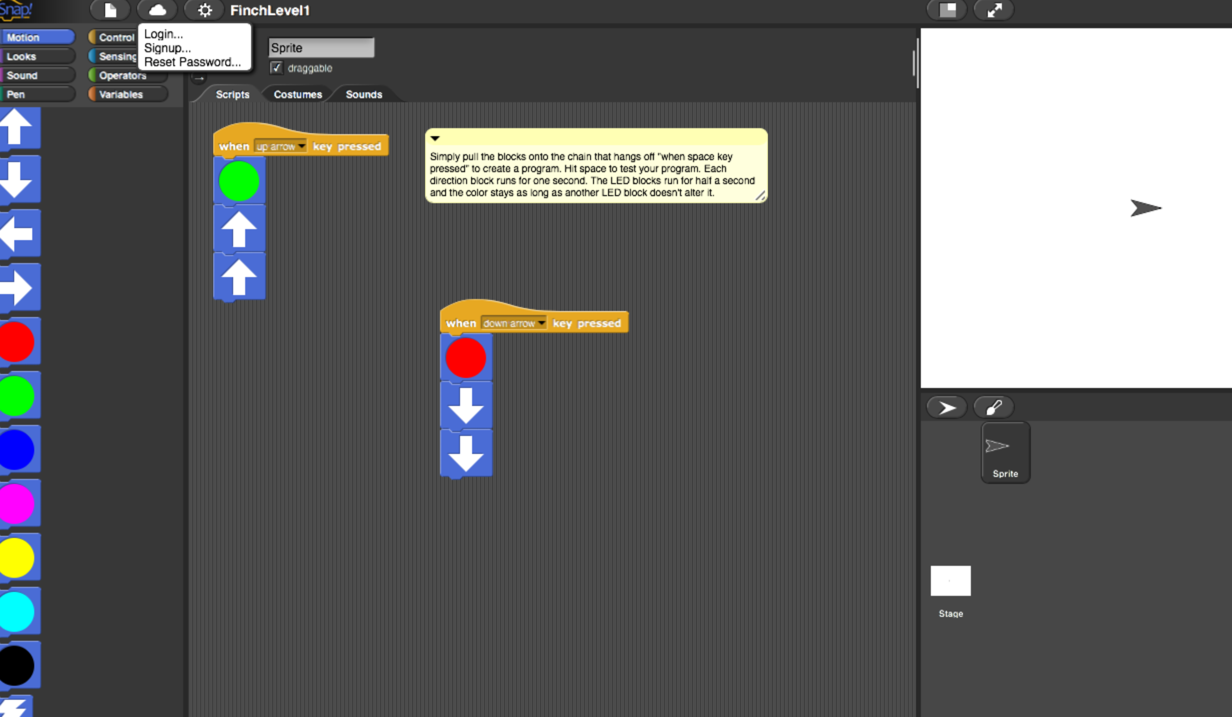Choose Login... from the cloud menu
1232x717 pixels.
tap(163, 34)
